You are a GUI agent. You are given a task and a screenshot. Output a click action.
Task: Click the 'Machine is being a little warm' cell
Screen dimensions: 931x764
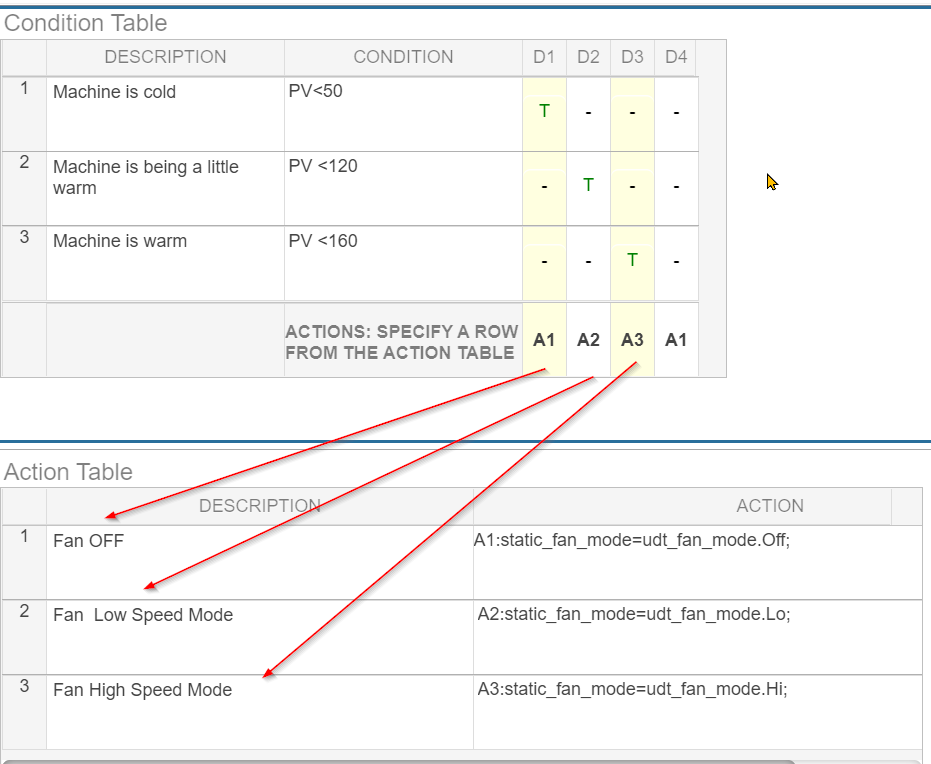(165, 189)
